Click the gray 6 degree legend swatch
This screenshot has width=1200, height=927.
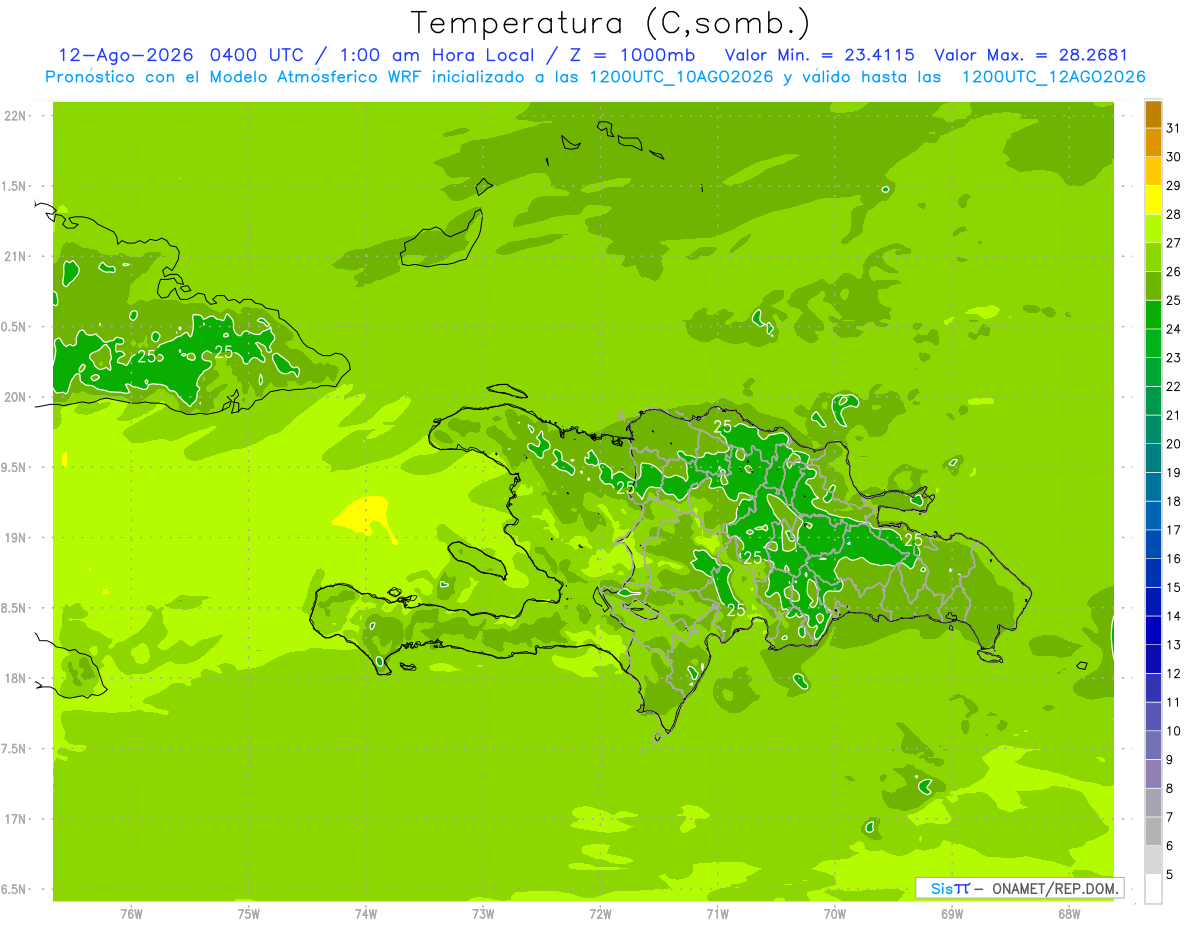coord(1153,831)
